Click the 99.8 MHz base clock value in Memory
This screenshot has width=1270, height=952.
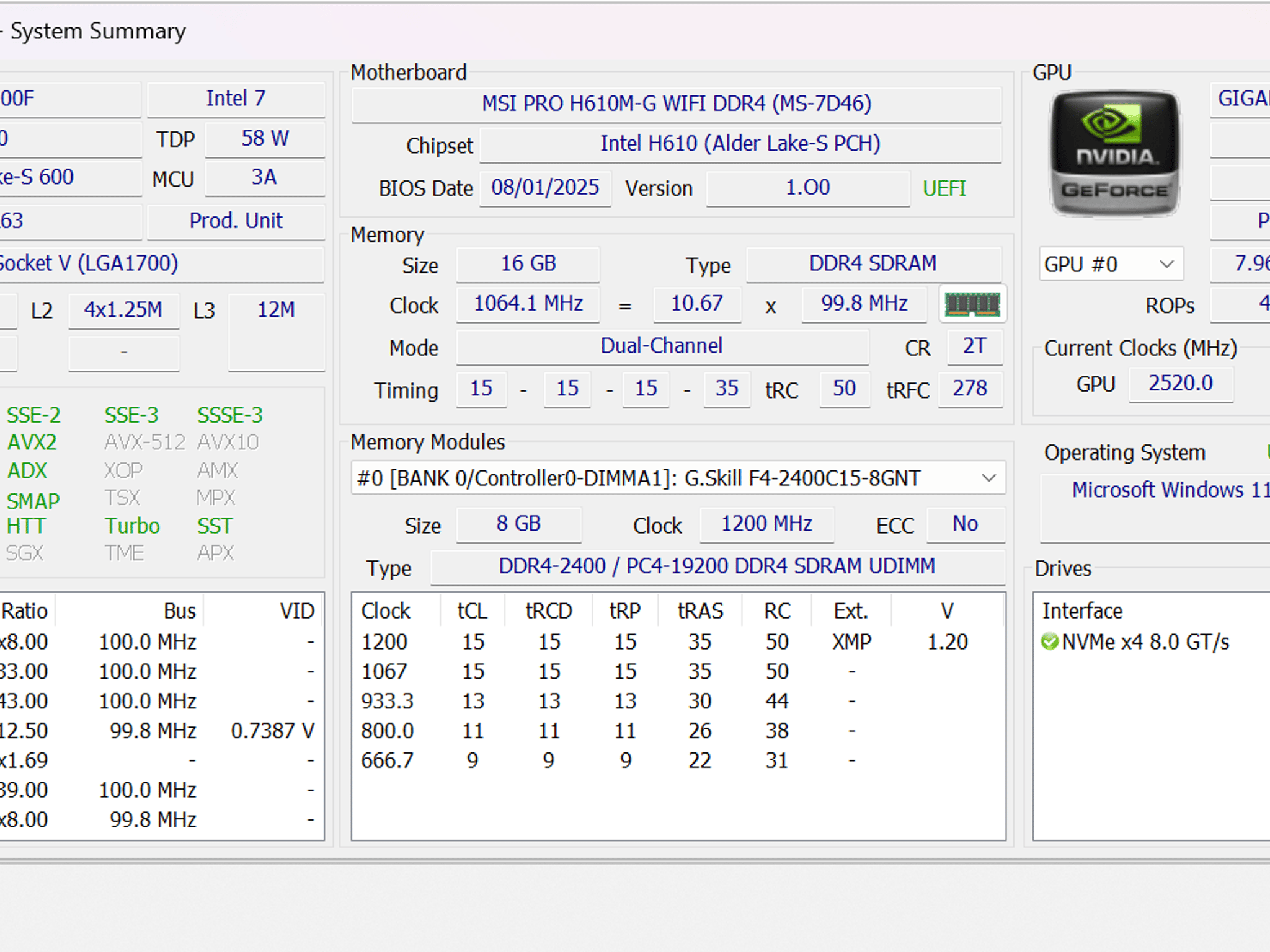(864, 304)
